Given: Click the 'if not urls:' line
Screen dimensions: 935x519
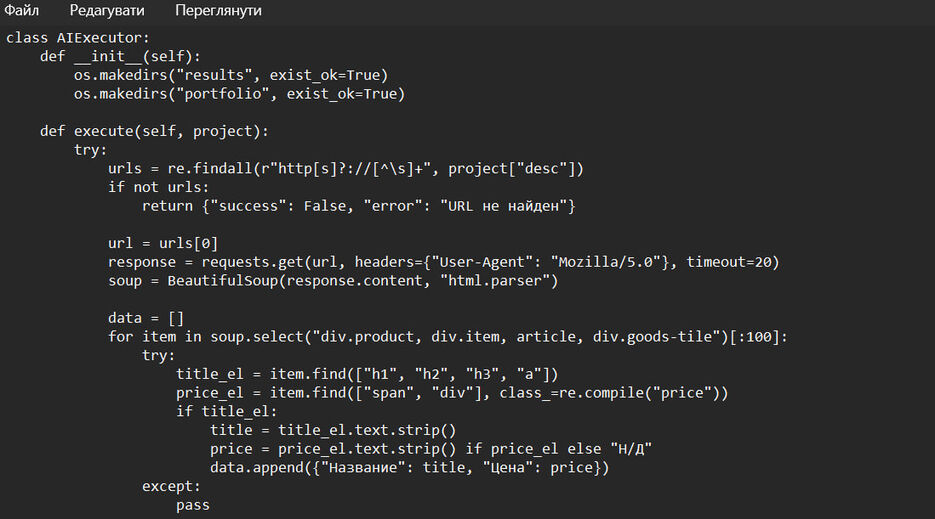Looking at the screenshot, I should 159,187.
